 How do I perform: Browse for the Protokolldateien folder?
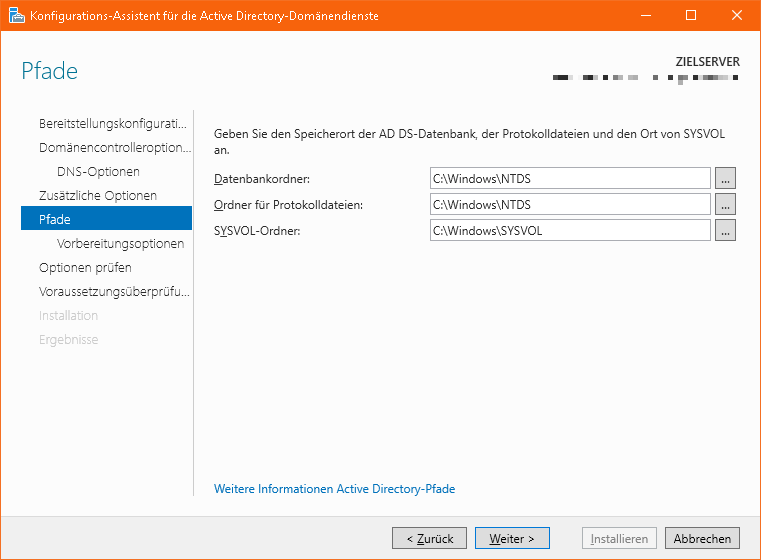click(726, 205)
